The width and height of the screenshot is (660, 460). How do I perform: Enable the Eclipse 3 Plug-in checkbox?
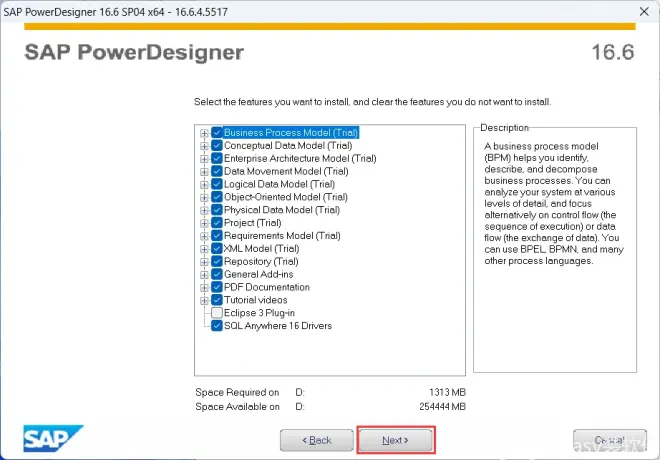pyautogui.click(x=217, y=313)
